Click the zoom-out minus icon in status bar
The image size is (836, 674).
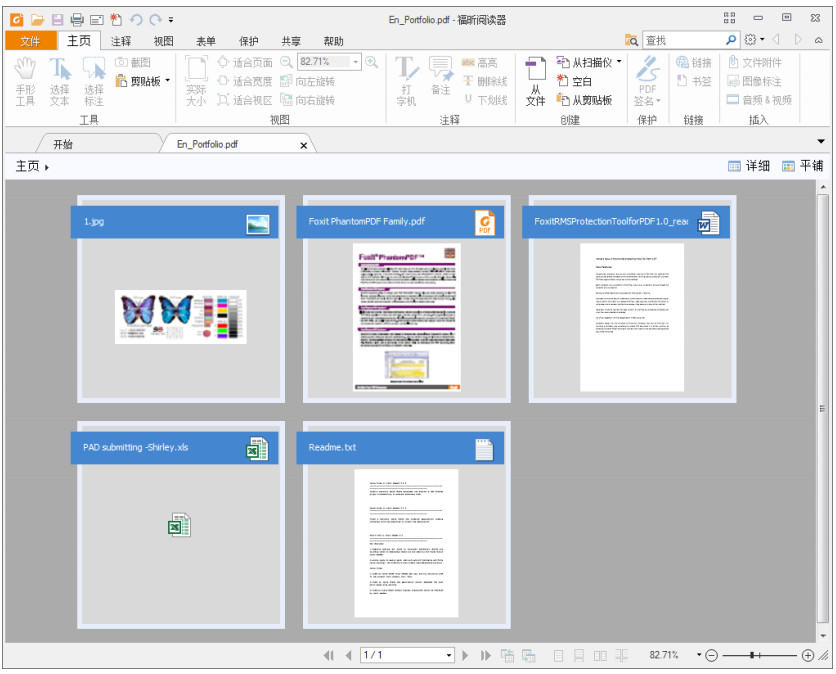click(x=711, y=655)
